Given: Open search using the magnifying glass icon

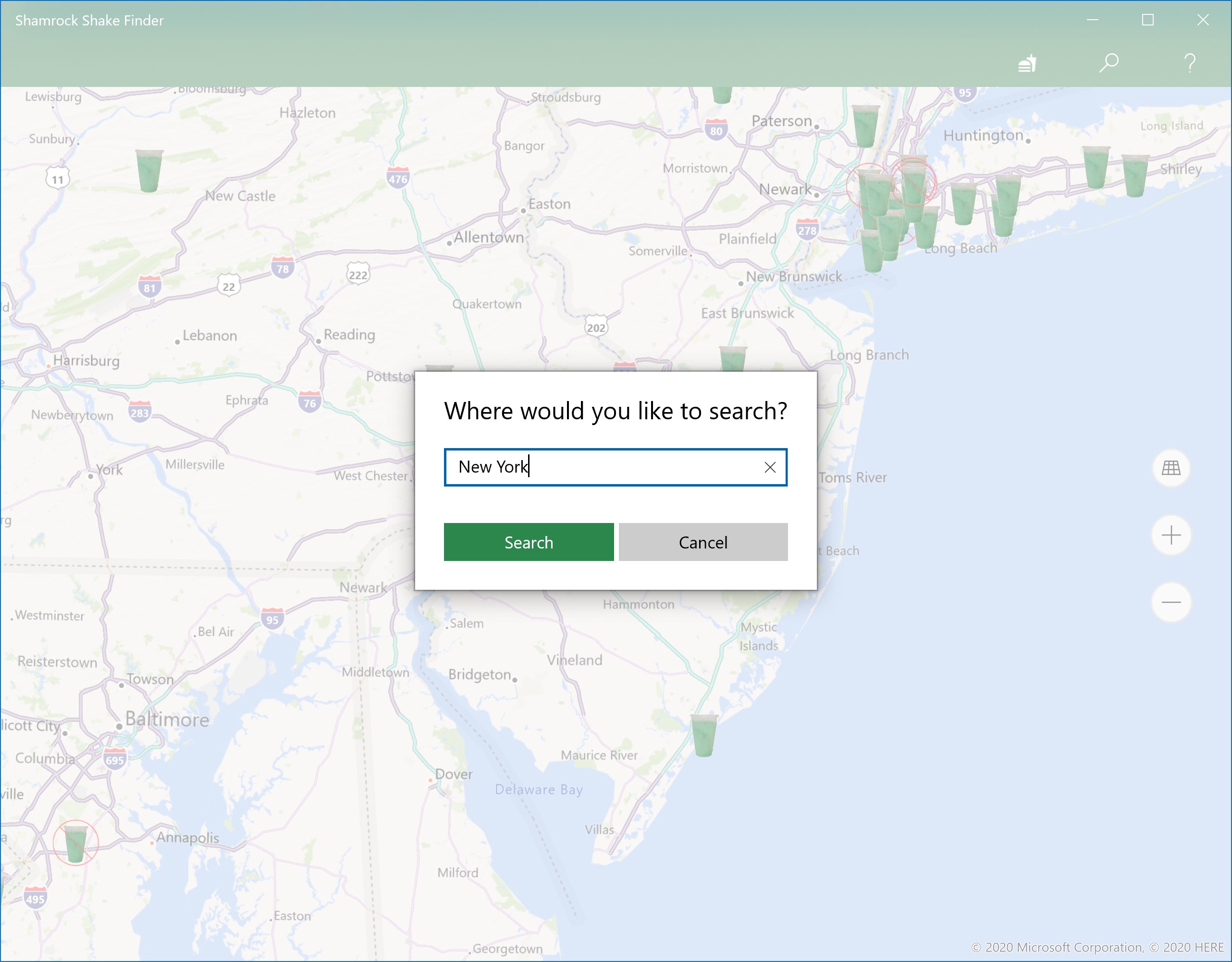Looking at the screenshot, I should pyautogui.click(x=1109, y=62).
